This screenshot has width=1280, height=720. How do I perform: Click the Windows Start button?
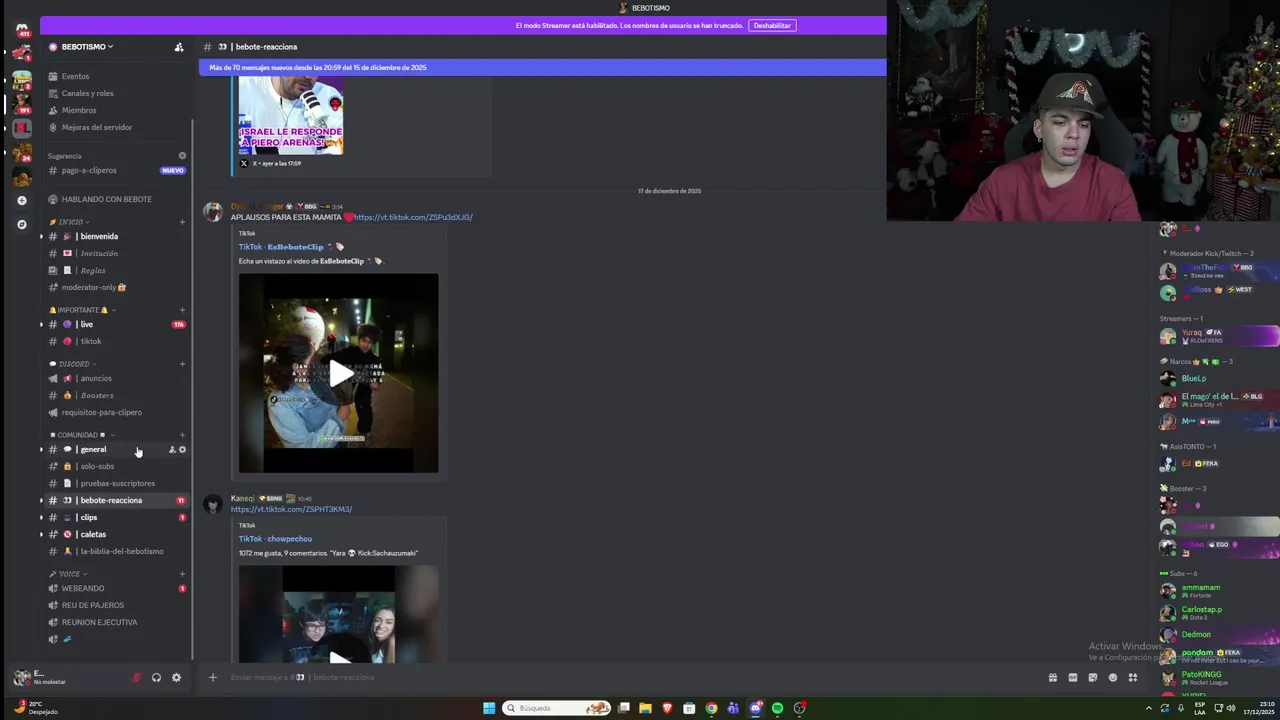pyautogui.click(x=489, y=708)
